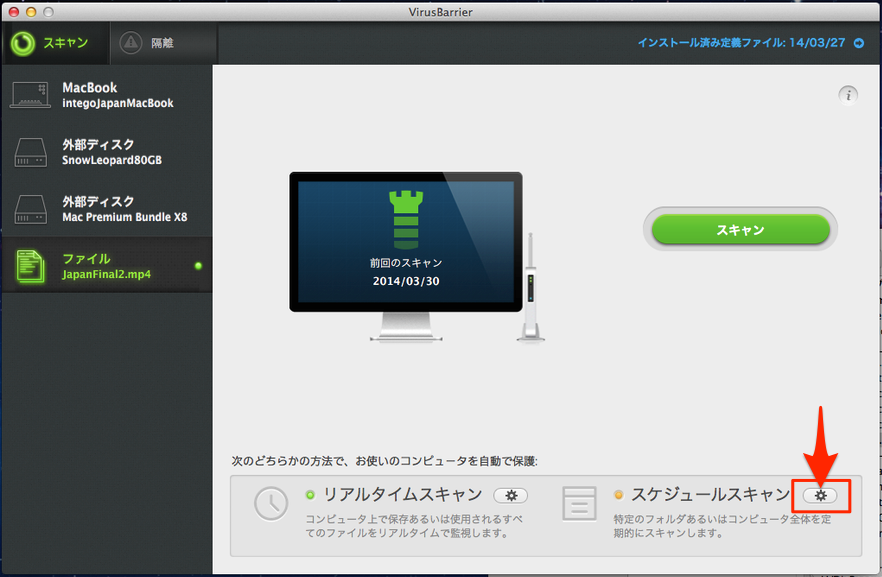882x577 pixels.
Task: Click the green circular scan tab icon
Action: click(23, 43)
